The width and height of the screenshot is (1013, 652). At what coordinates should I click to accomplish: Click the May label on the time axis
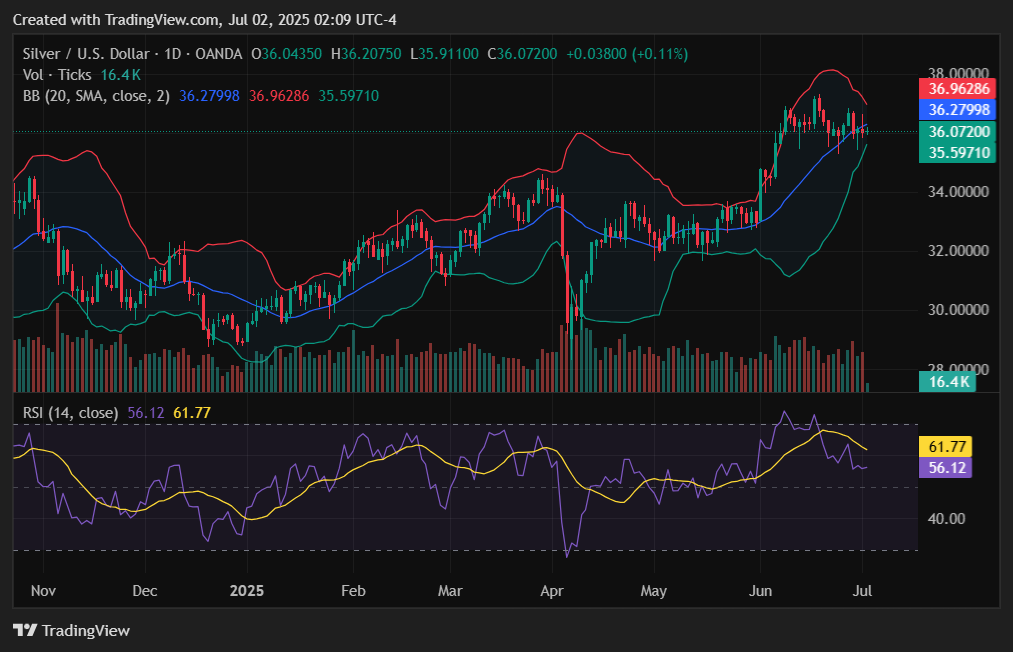click(x=653, y=591)
